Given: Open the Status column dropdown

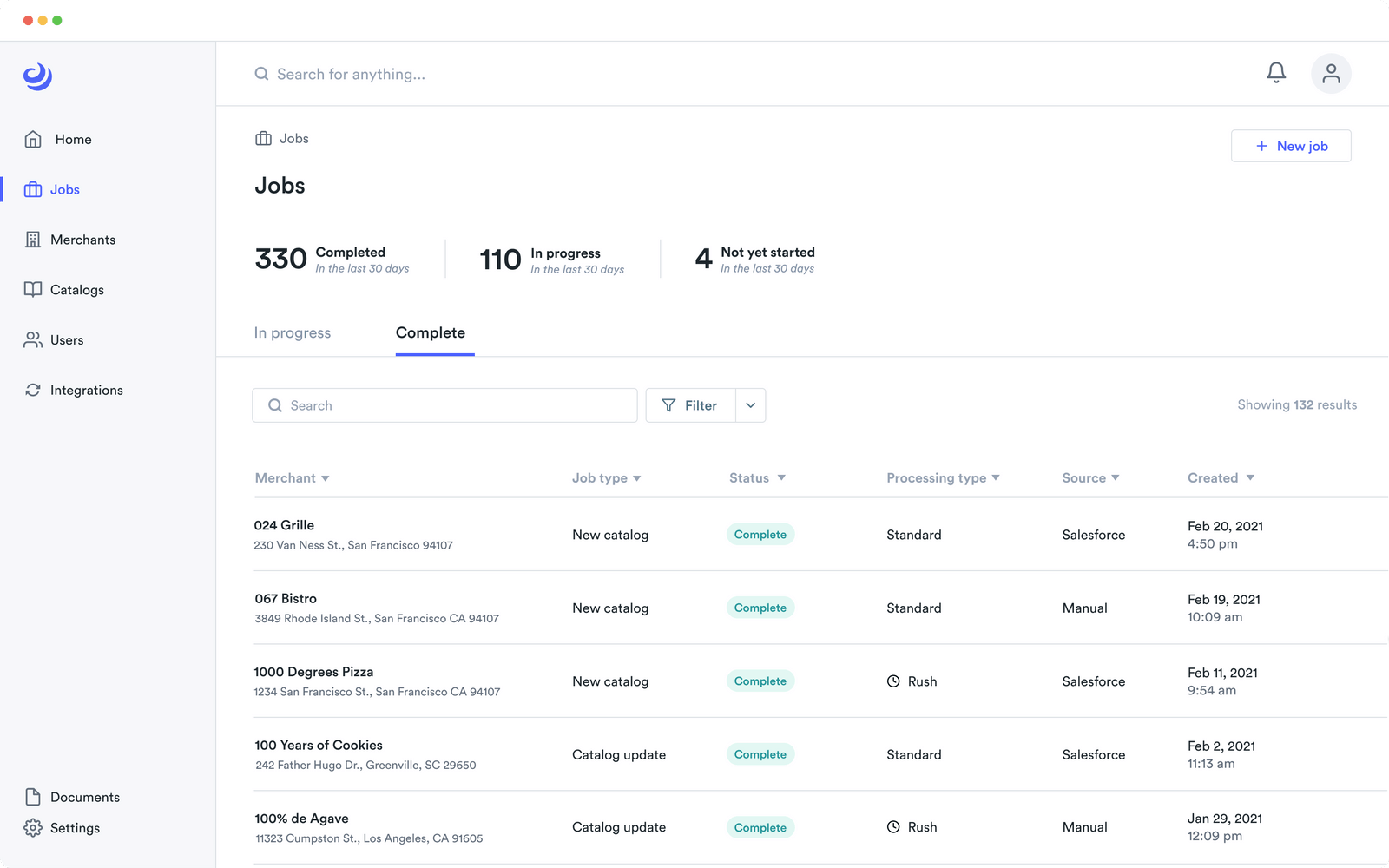Looking at the screenshot, I should (x=781, y=478).
